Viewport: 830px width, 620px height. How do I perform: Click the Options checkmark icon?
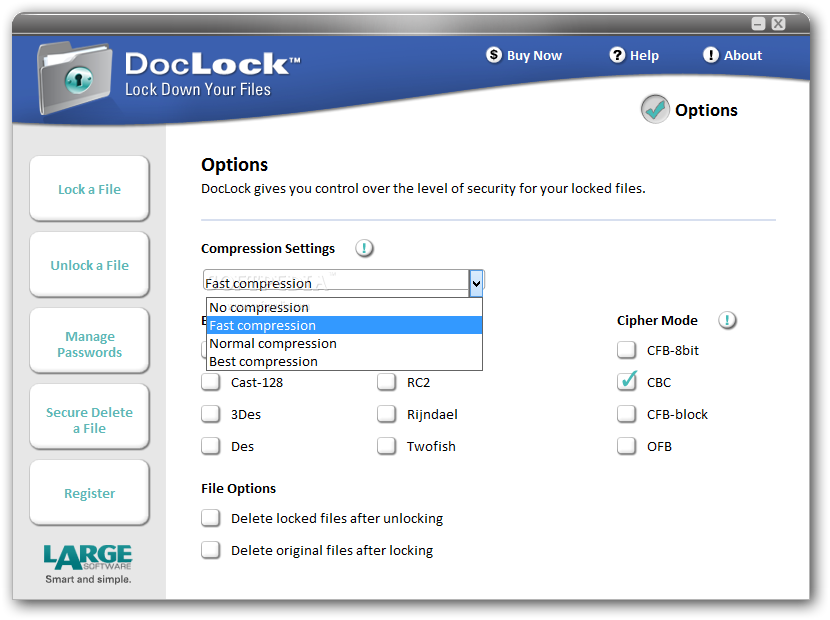pyautogui.click(x=655, y=109)
